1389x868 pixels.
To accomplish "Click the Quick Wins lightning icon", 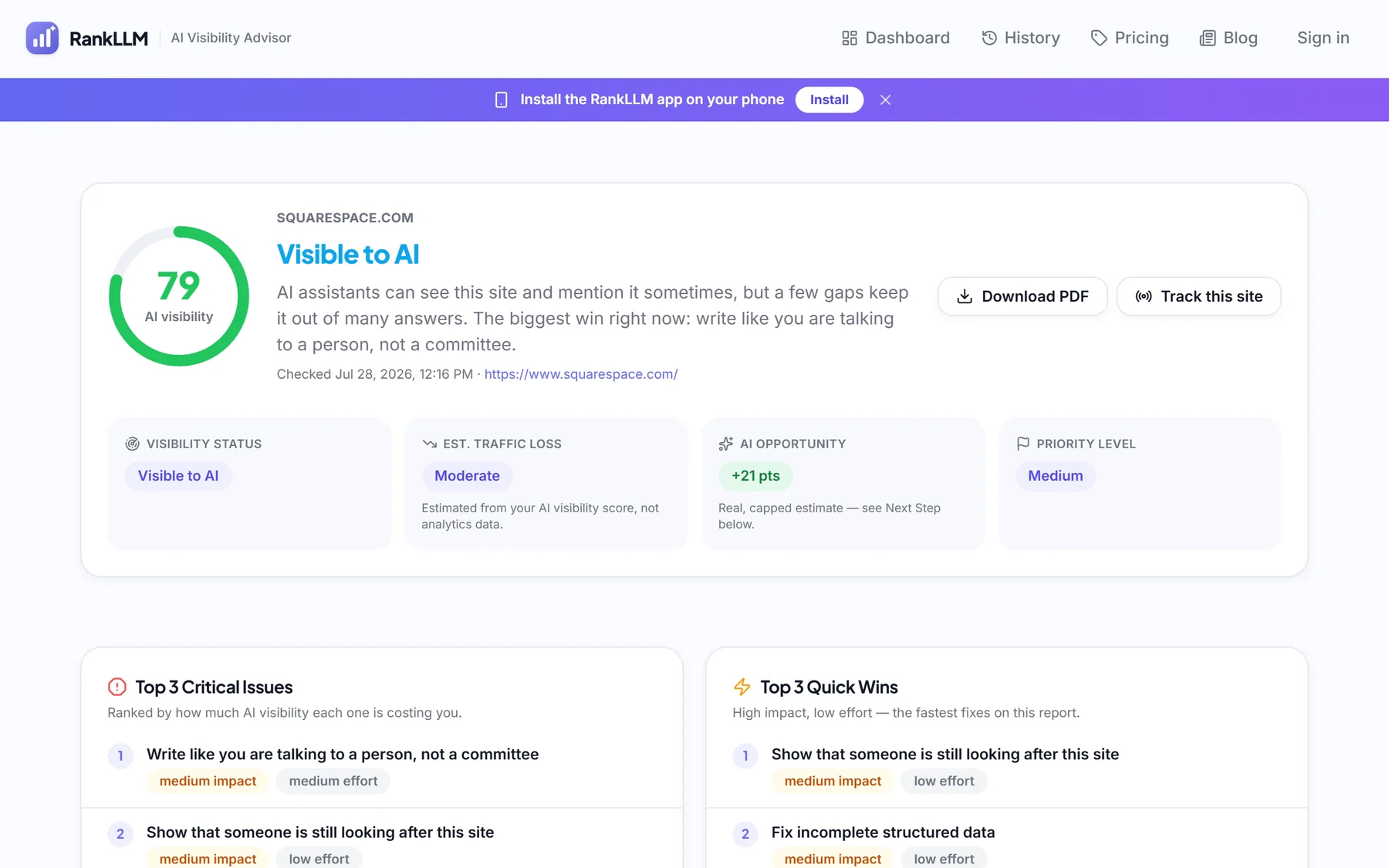I will tap(742, 687).
